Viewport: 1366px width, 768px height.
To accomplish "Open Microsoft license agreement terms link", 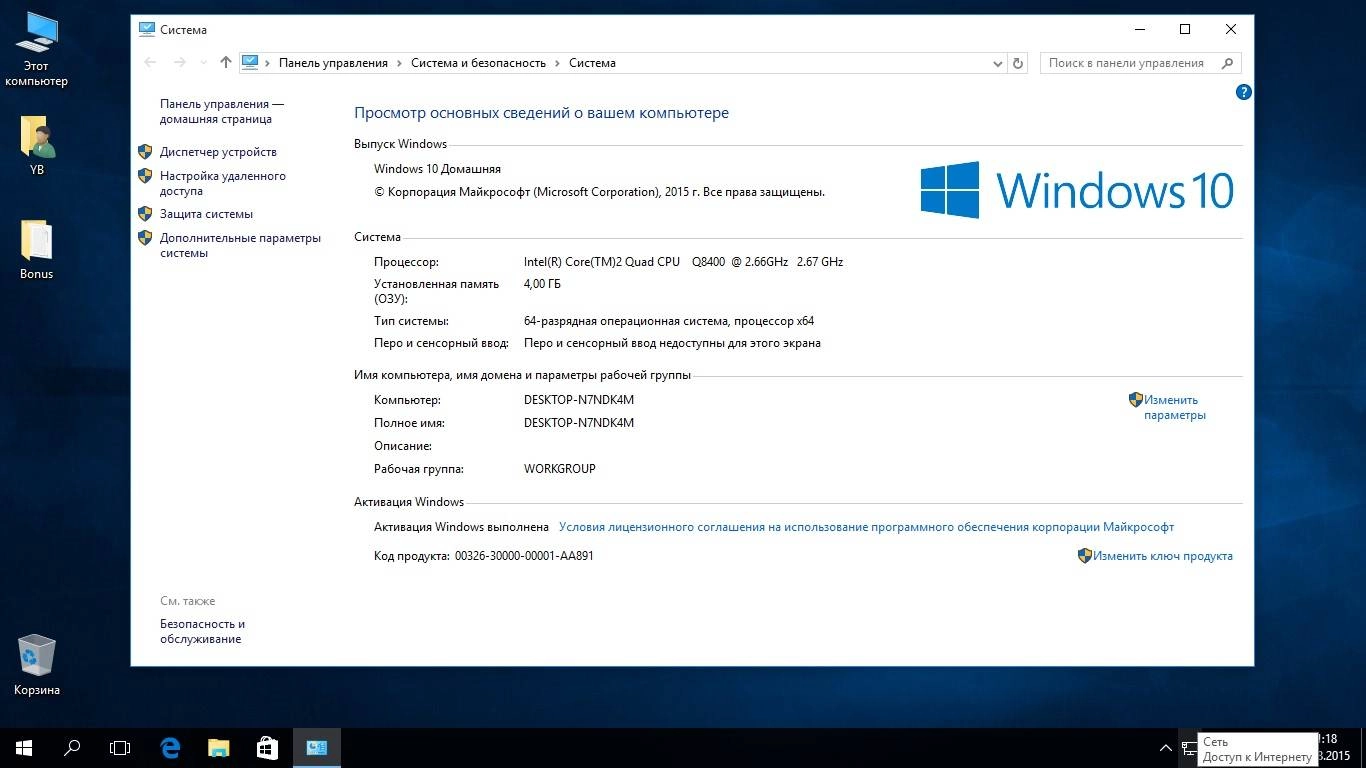I will click(866, 527).
